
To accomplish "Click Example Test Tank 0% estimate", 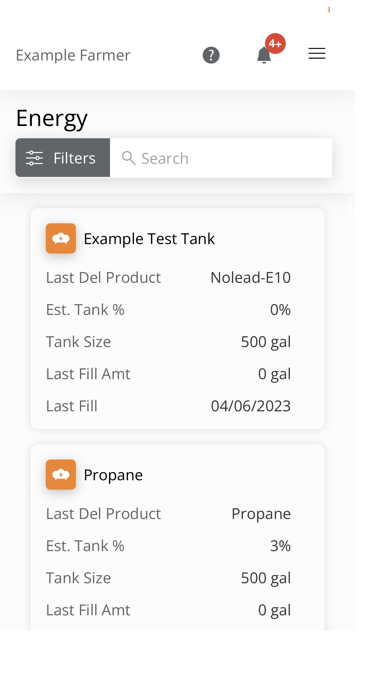I will pos(281,309).
